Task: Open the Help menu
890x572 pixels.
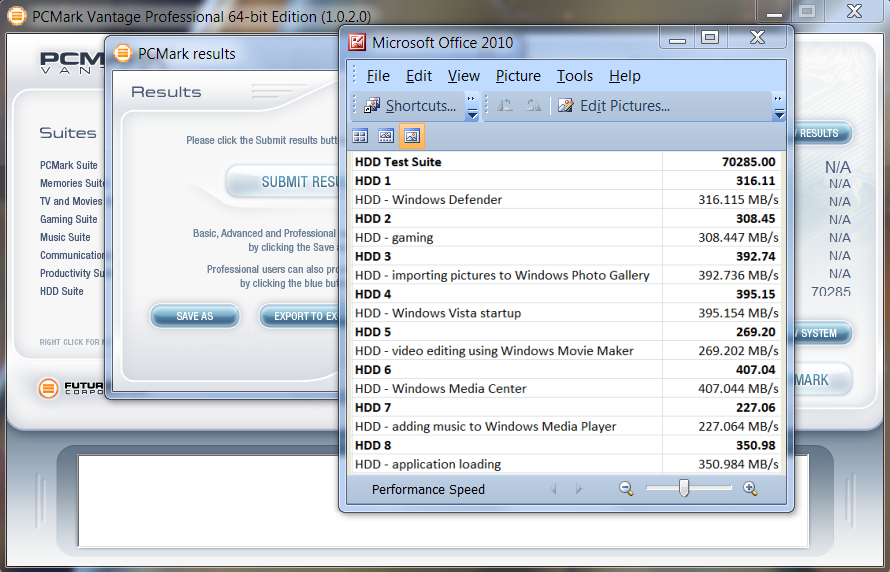Action: click(x=625, y=76)
